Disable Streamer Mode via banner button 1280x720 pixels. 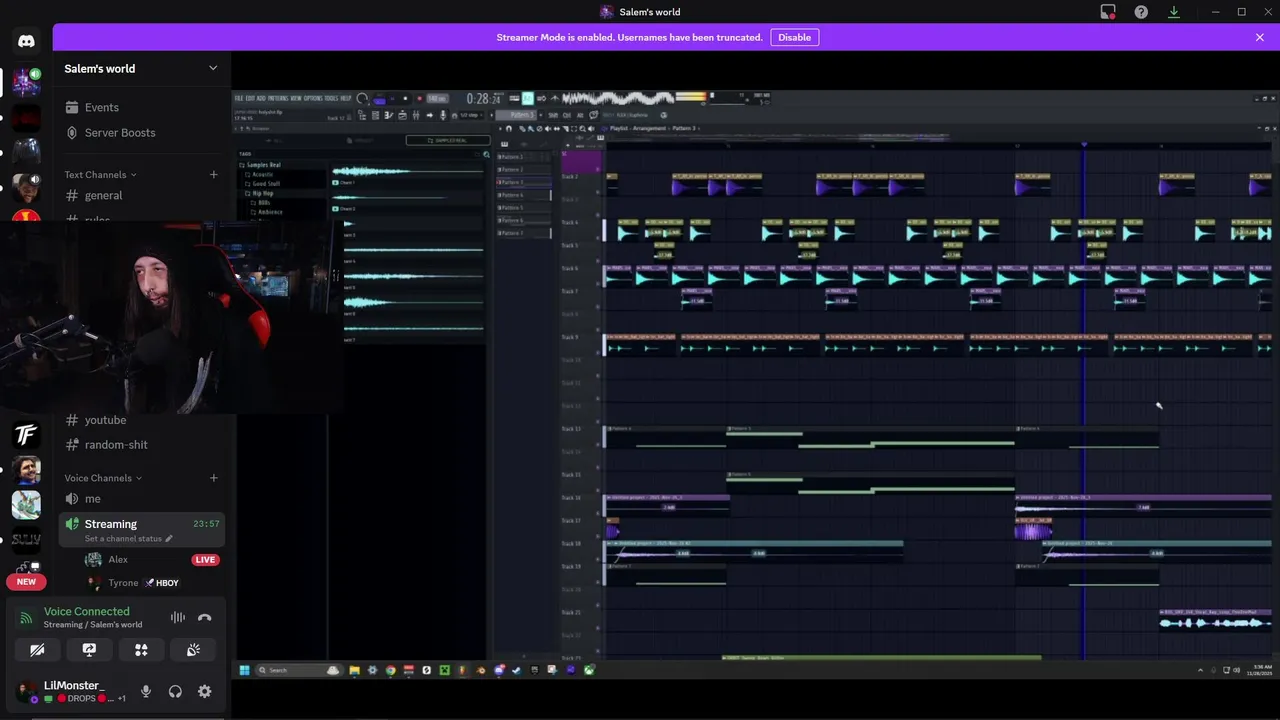coord(795,37)
